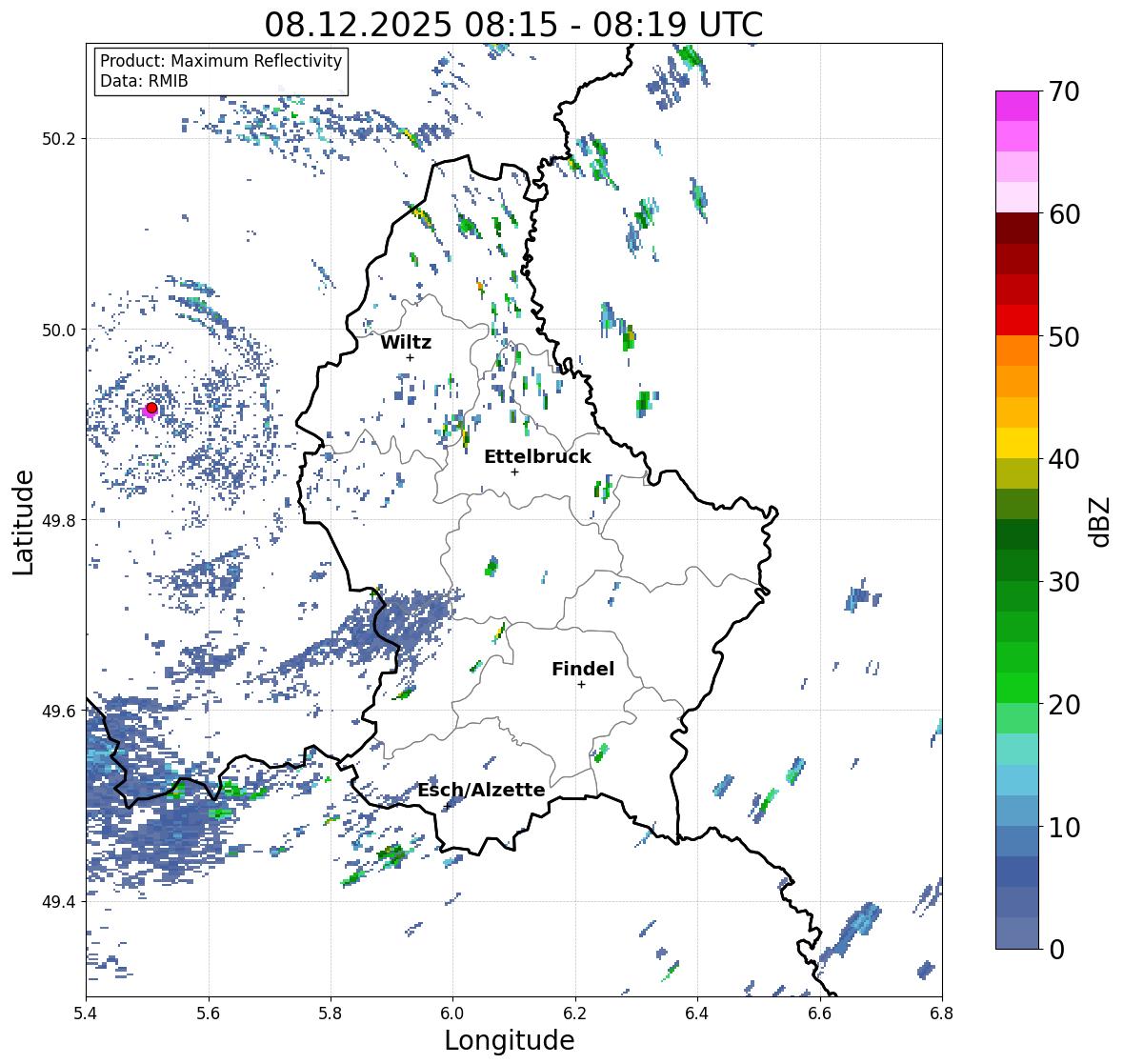Click the longitude tick label 5.8

(x=331, y=1013)
